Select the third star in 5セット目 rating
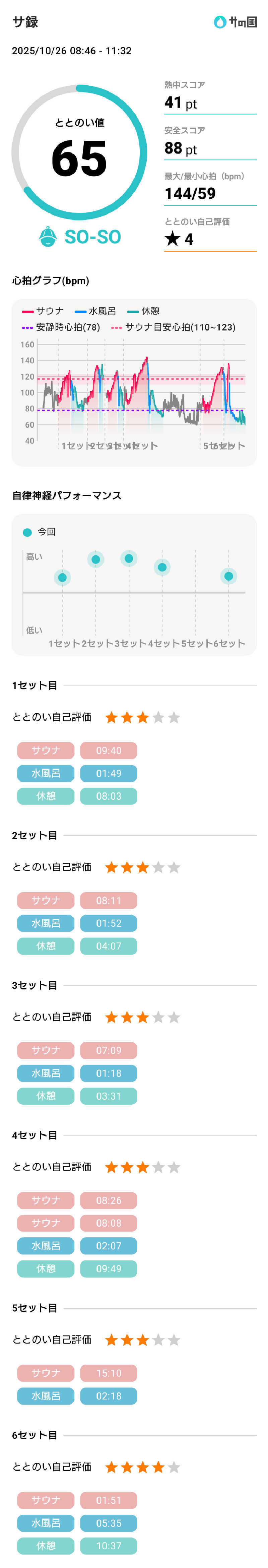Viewport: 268px width, 1568px height. [142, 1340]
